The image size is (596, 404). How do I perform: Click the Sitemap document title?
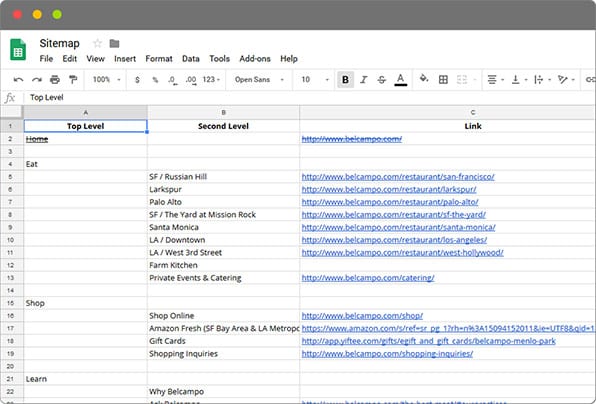click(60, 43)
